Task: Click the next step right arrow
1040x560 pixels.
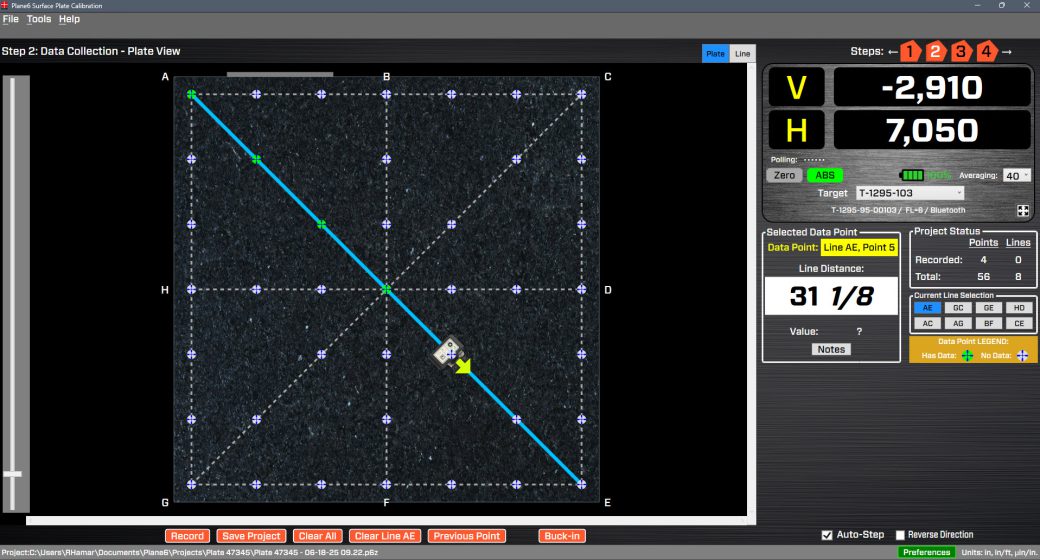Action: click(1007, 51)
